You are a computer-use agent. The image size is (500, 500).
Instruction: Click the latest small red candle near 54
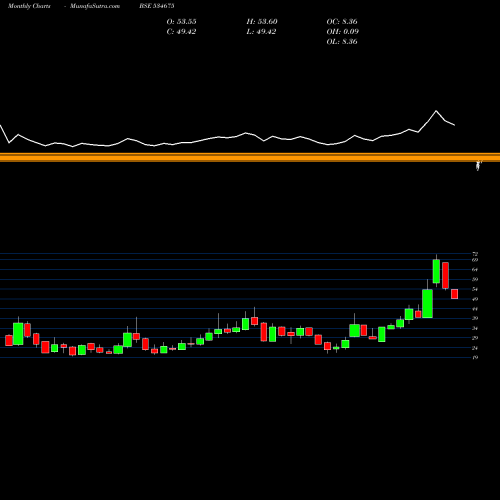(x=455, y=294)
